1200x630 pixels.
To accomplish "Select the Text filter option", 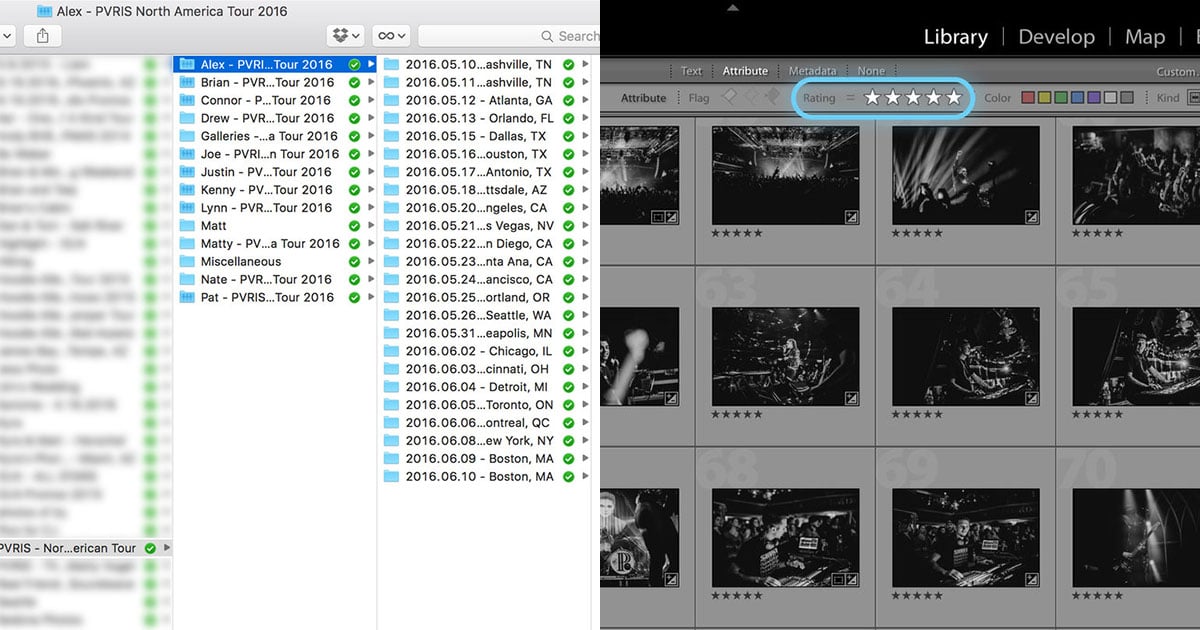I will tap(691, 71).
